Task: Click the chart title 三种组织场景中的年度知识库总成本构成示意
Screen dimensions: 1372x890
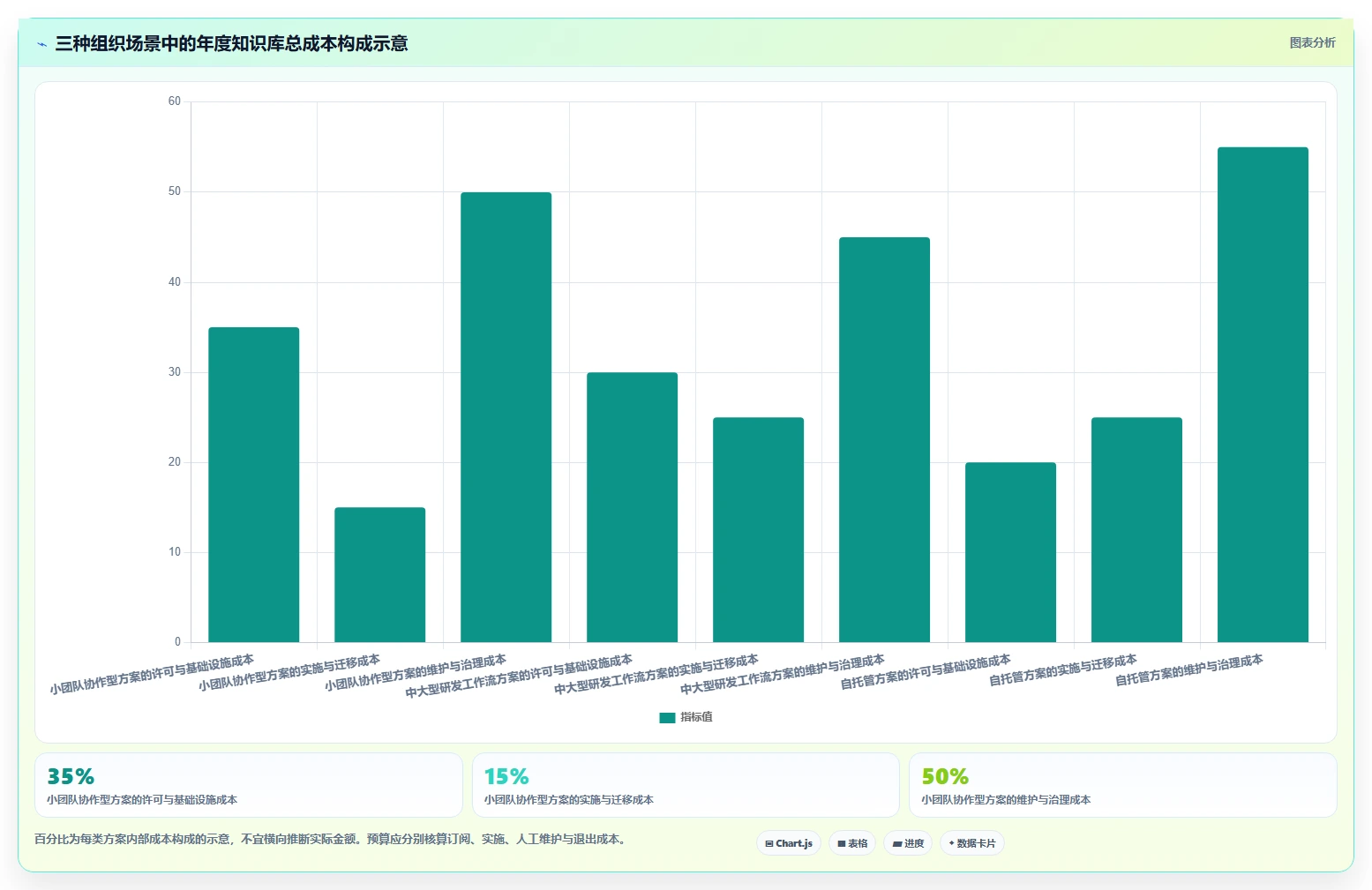Action: click(231, 43)
